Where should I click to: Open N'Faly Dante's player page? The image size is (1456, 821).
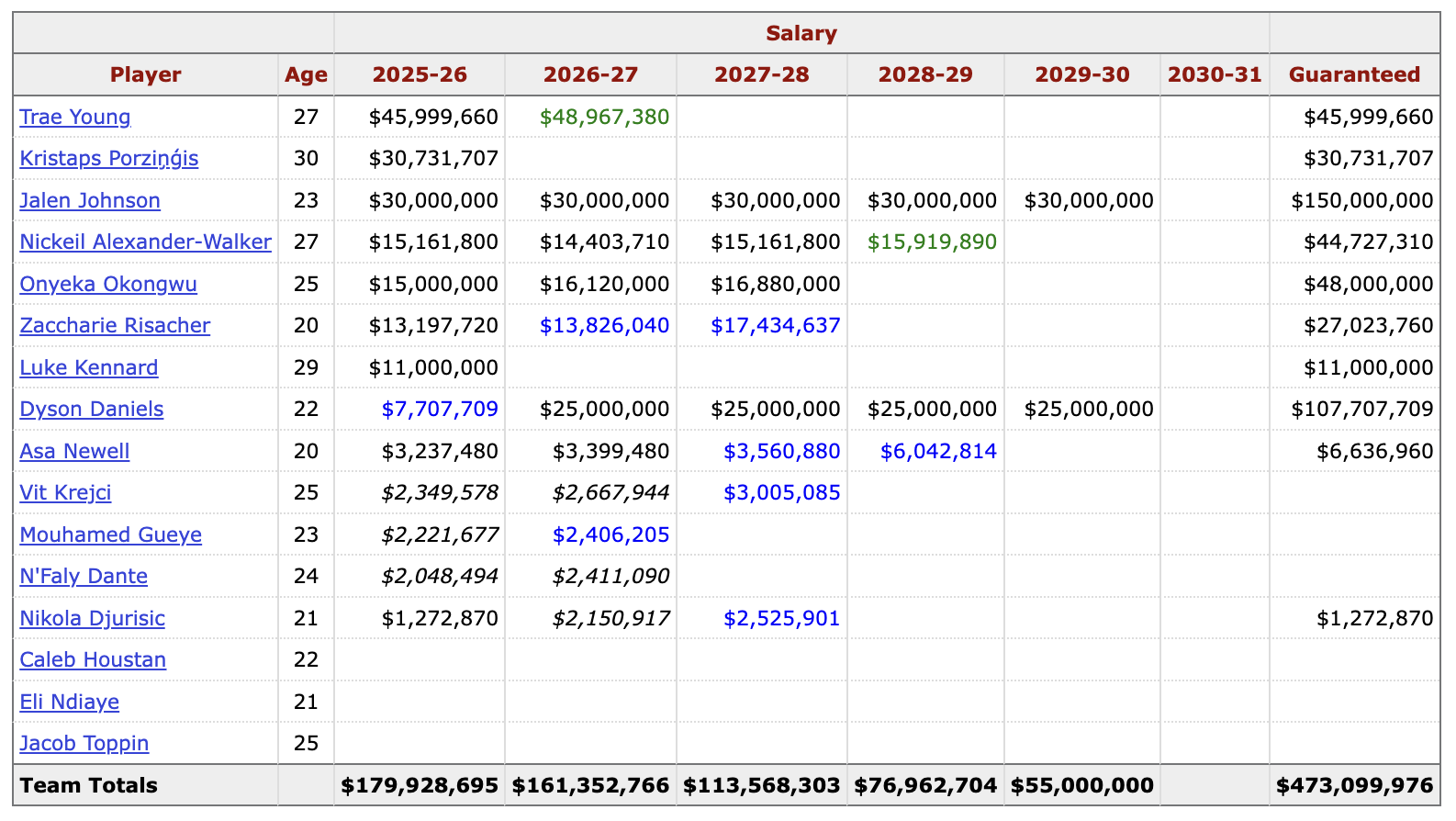(x=84, y=576)
